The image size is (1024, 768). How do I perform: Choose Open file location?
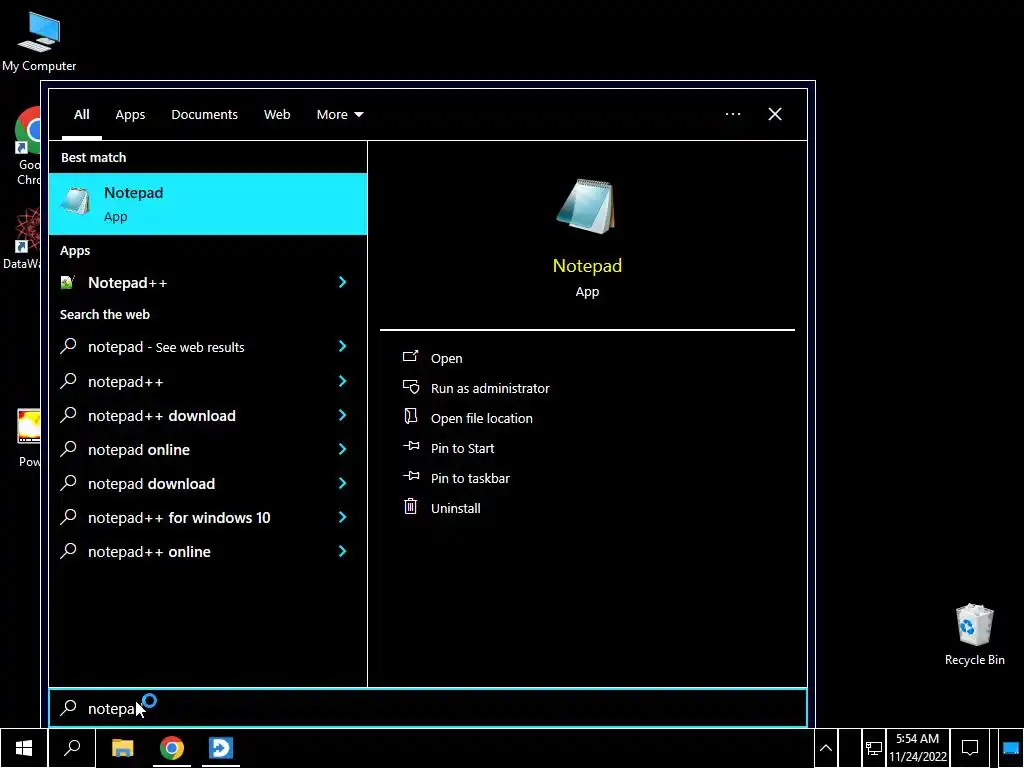(481, 418)
